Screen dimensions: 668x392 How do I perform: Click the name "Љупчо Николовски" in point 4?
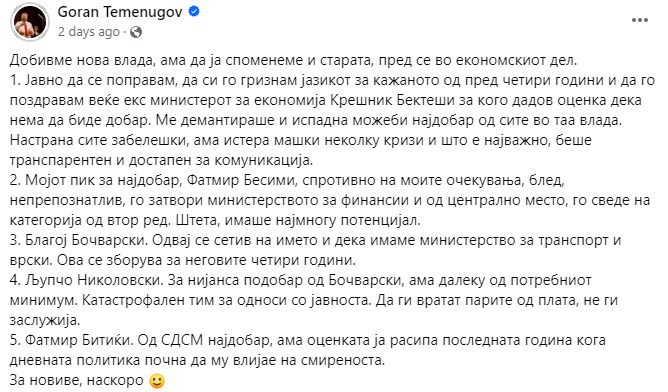[94, 280]
